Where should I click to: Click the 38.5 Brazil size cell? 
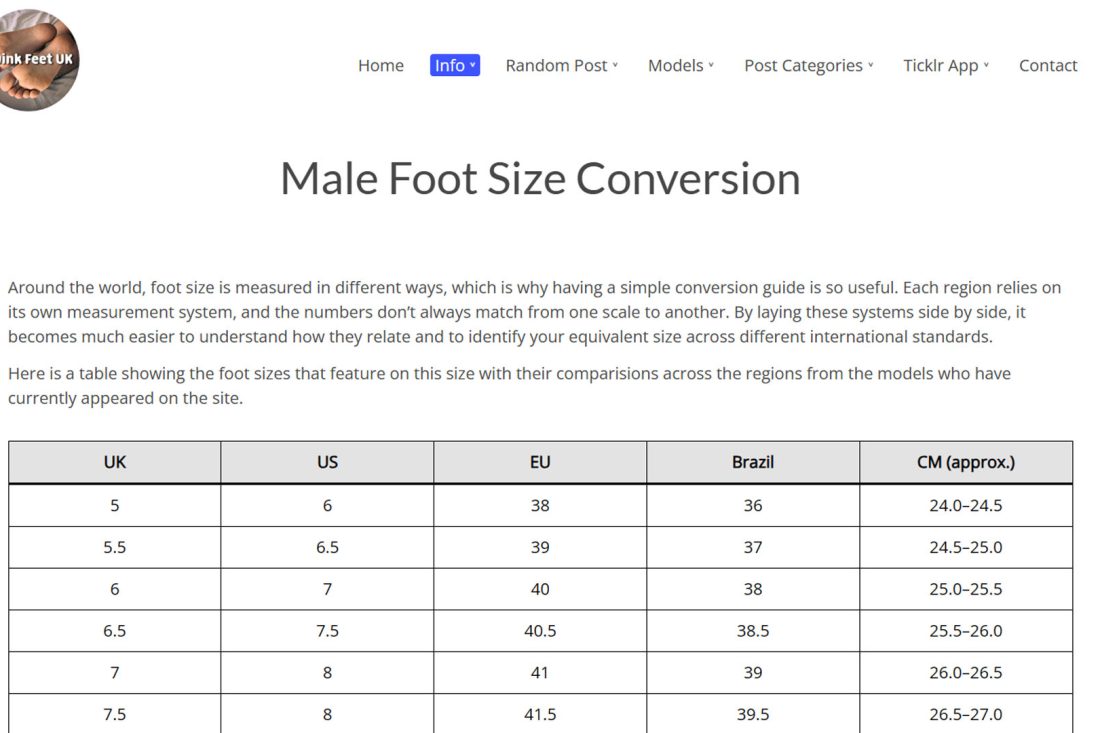click(x=753, y=631)
